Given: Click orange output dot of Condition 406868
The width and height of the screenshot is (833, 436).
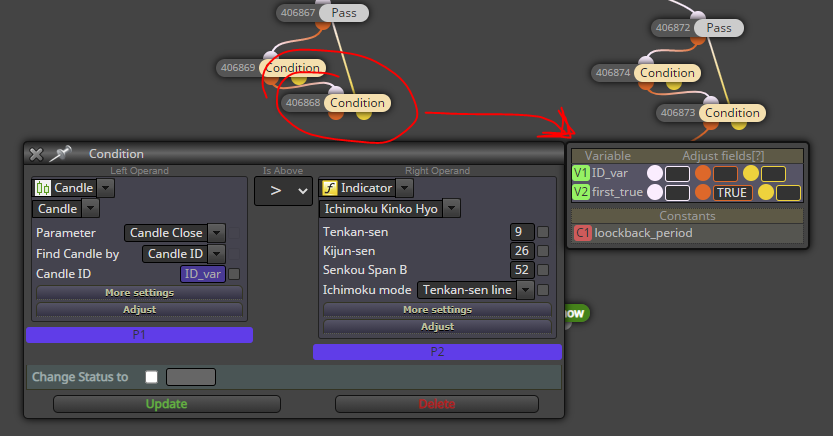Looking at the screenshot, I should coord(336,114).
